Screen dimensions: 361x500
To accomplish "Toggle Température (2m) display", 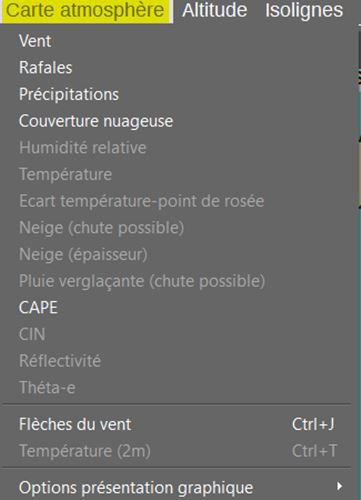I will (x=177, y=451).
